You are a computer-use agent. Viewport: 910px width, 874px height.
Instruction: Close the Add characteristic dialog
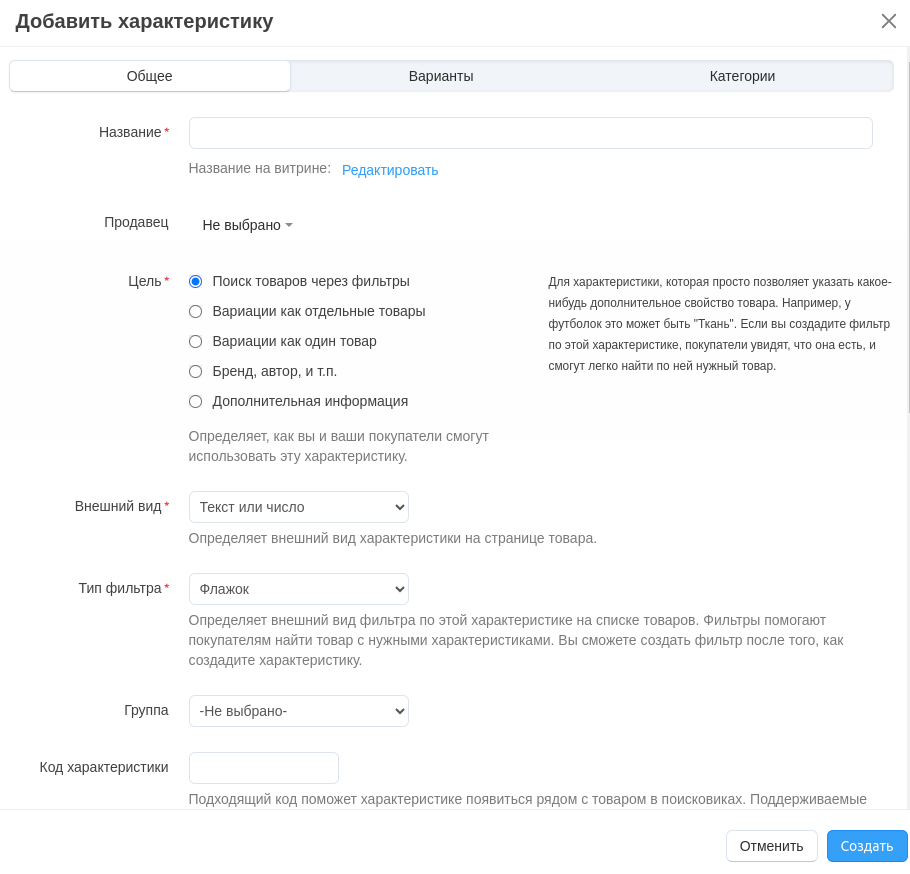[888, 21]
